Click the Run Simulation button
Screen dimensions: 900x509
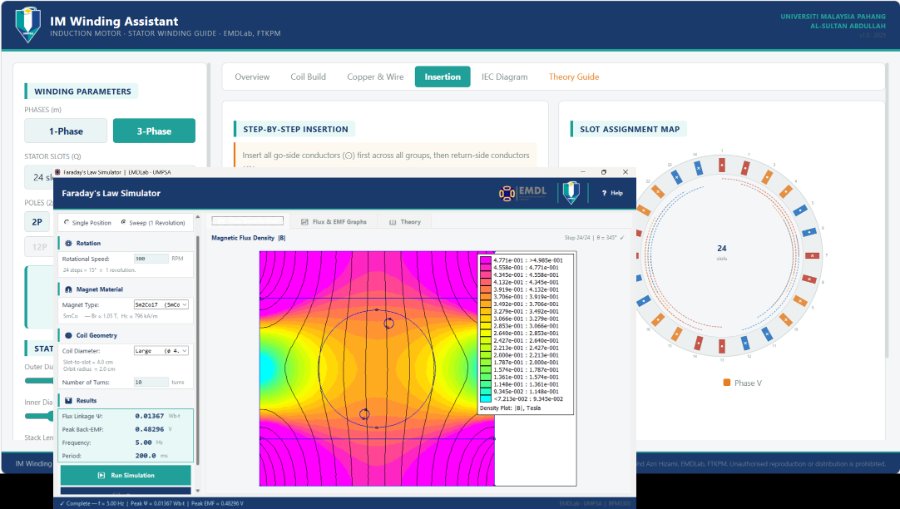pyautogui.click(x=126, y=475)
